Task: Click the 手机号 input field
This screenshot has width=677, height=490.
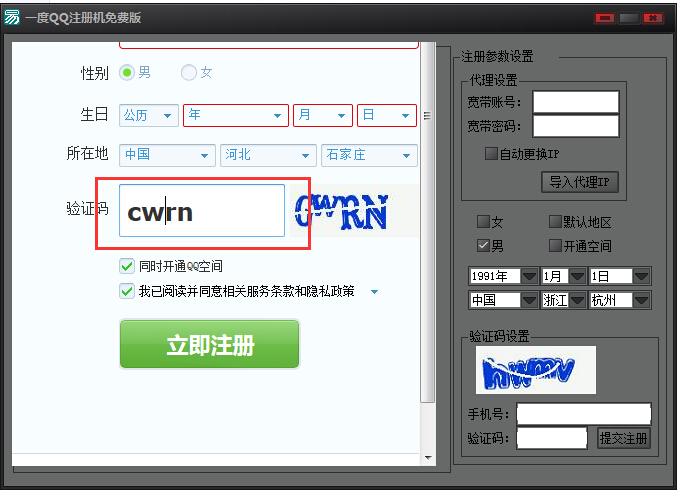Action: [x=584, y=414]
